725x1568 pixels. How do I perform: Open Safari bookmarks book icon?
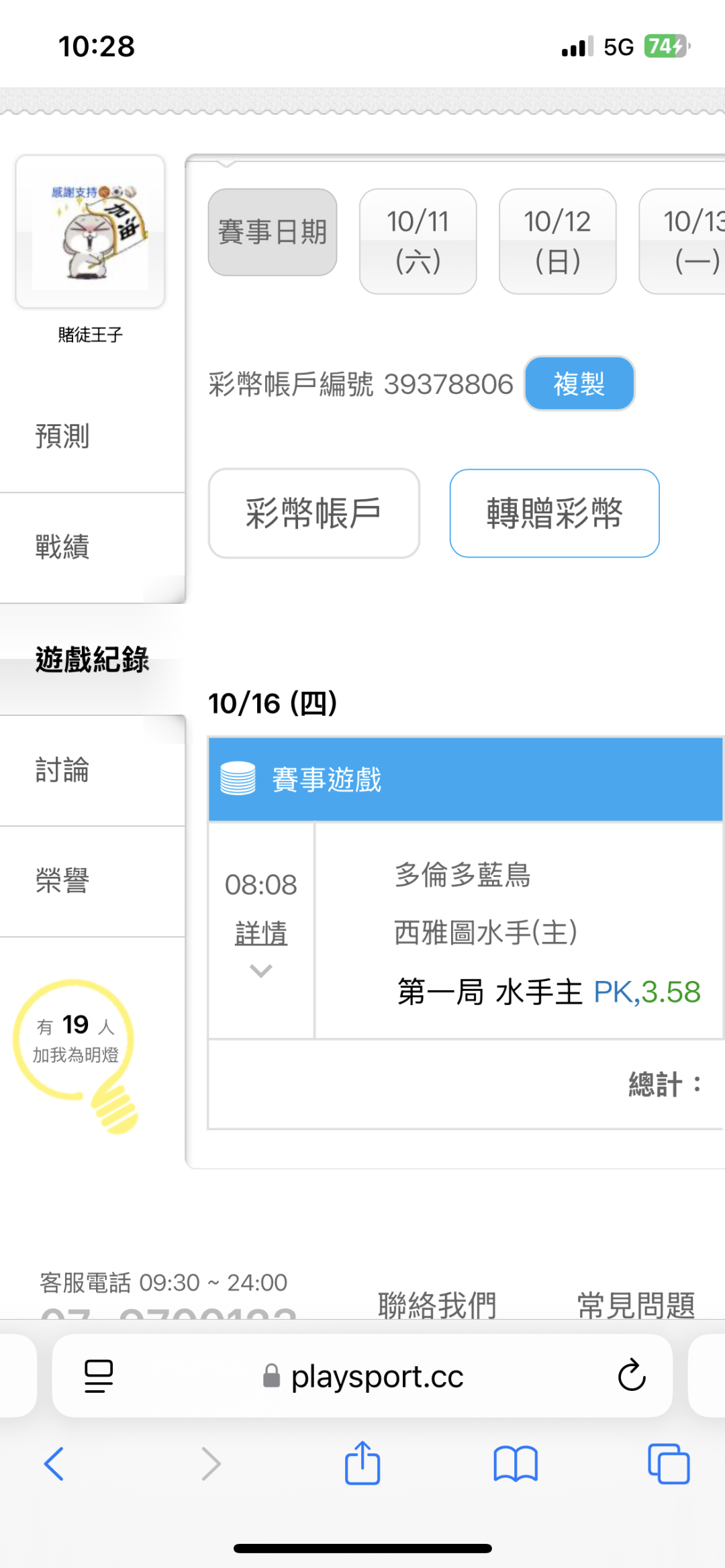516,1463
